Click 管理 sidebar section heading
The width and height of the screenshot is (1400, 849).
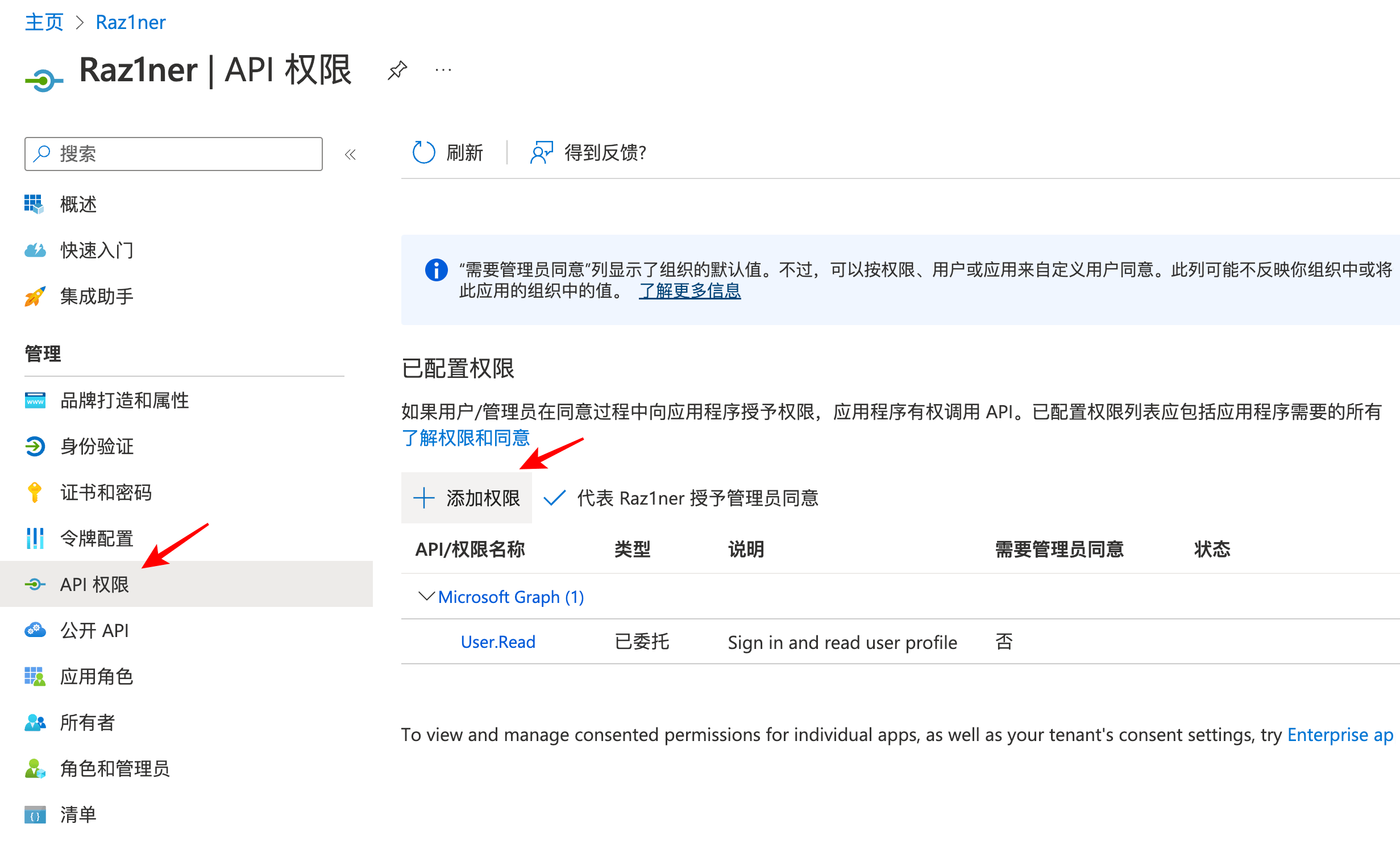(x=43, y=353)
